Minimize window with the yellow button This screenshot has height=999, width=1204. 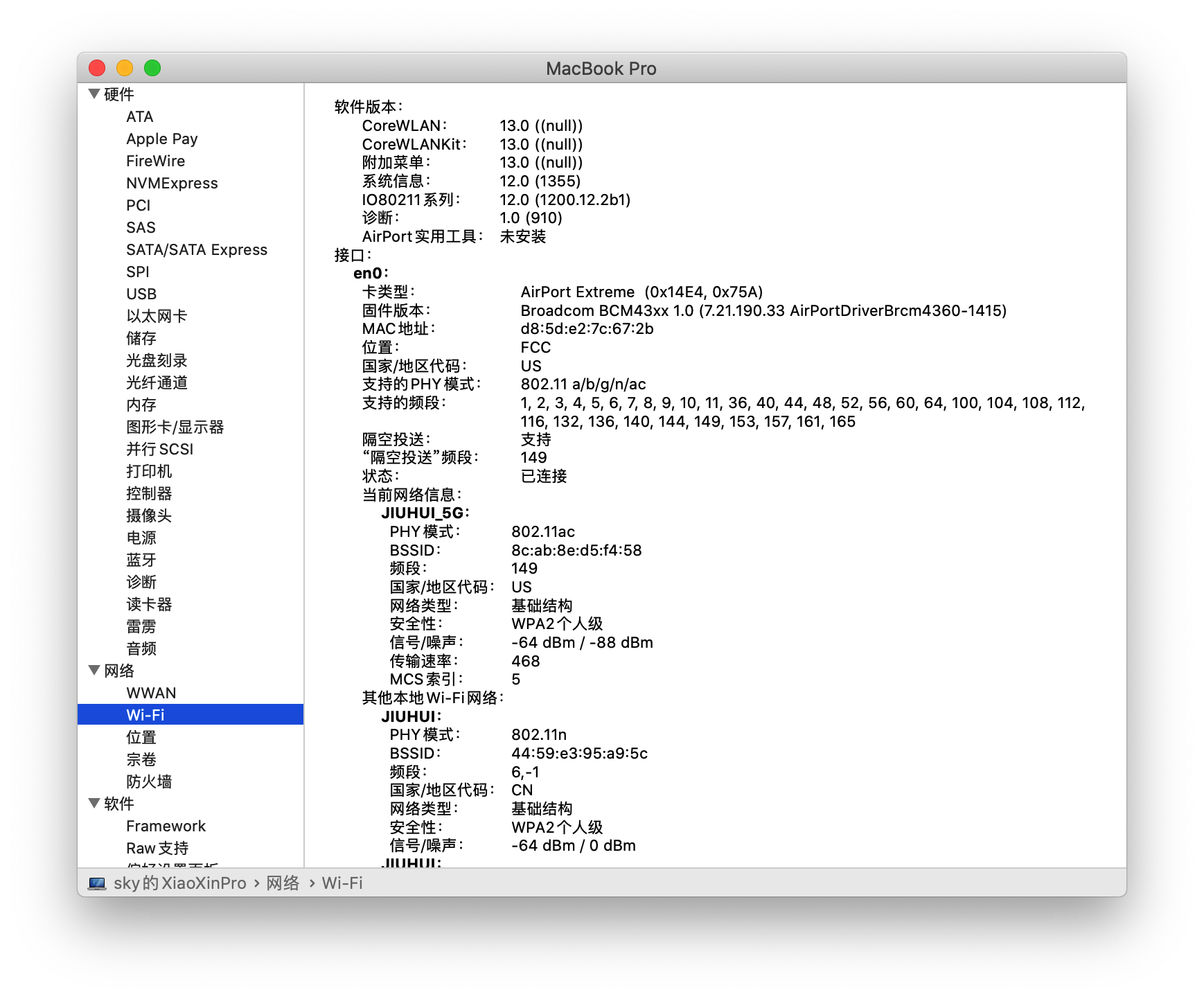point(125,68)
